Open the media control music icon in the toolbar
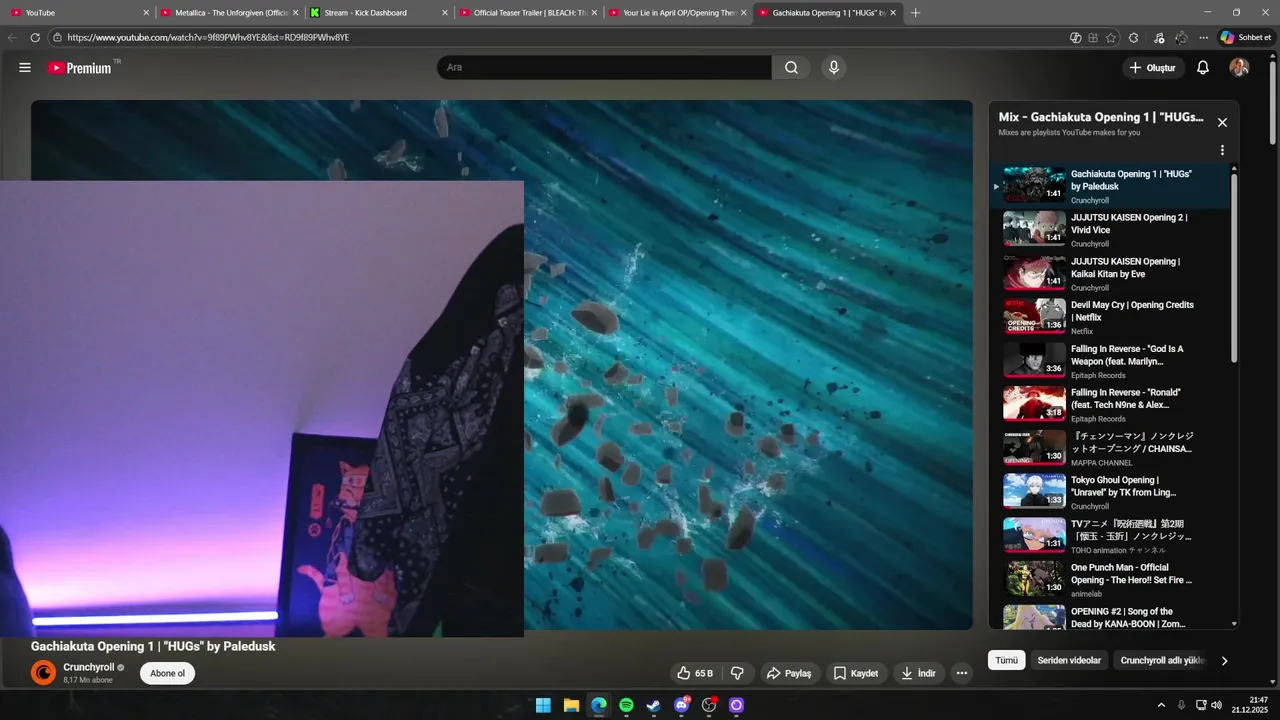This screenshot has height=720, width=1280. click(x=1158, y=38)
